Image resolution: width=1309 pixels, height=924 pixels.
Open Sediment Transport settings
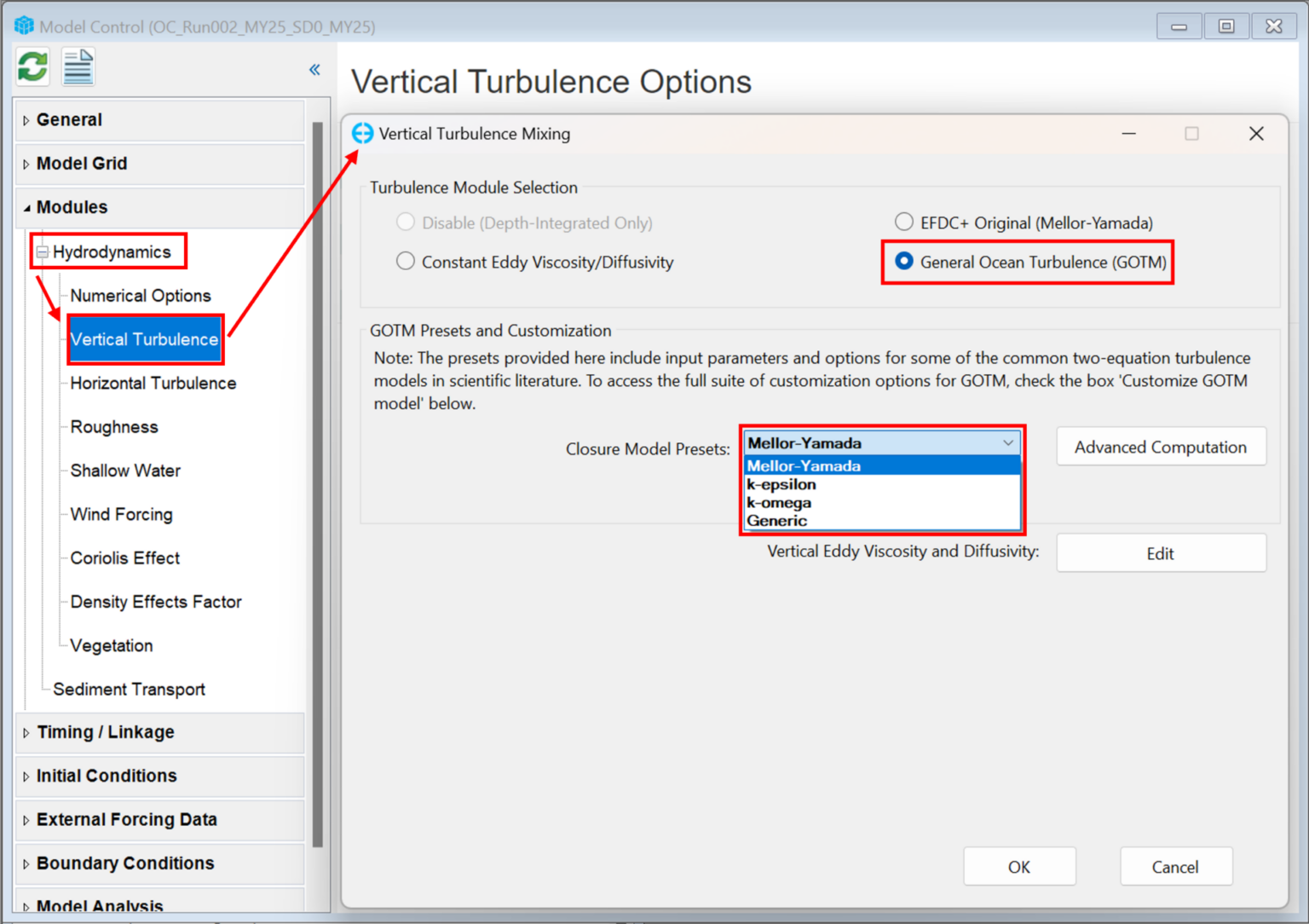(x=129, y=689)
